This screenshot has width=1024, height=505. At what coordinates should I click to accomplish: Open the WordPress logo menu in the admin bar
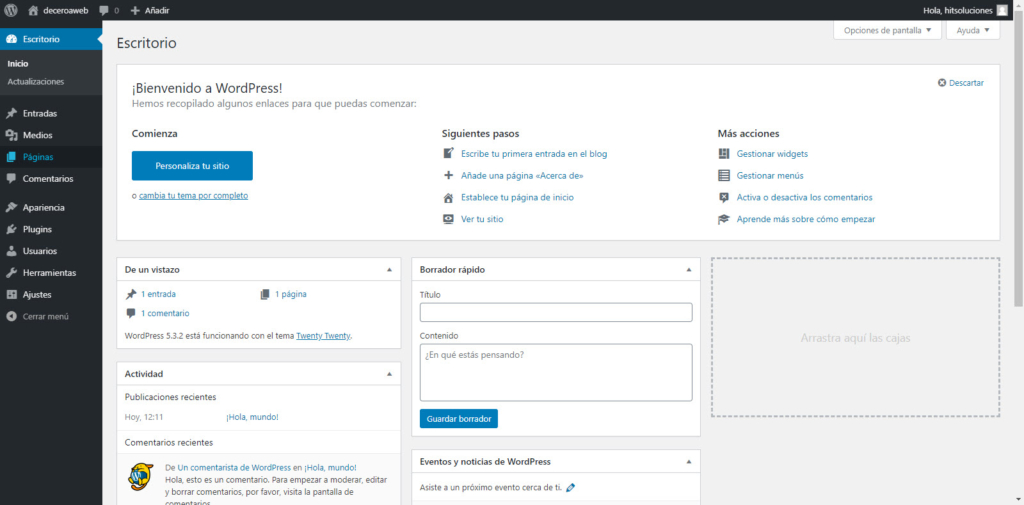[10, 10]
